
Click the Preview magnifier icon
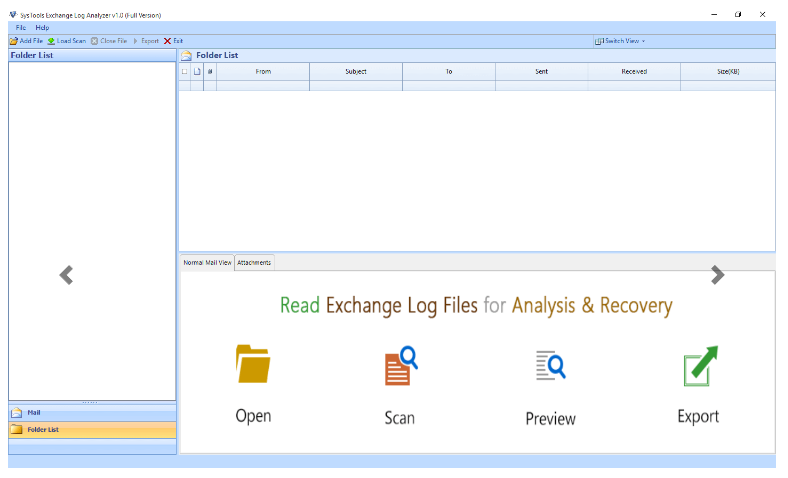tap(550, 366)
